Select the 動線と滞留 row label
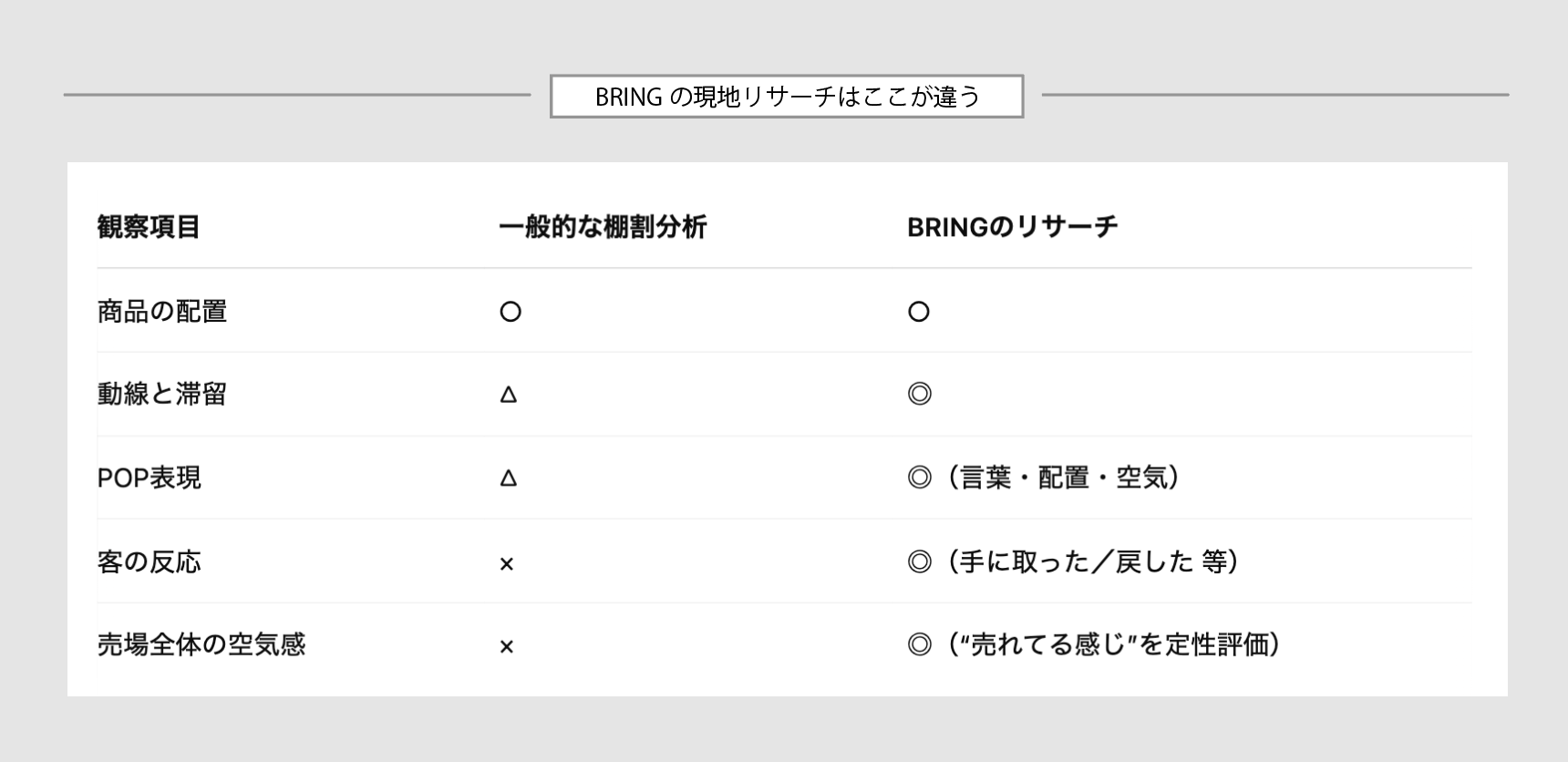 point(162,394)
